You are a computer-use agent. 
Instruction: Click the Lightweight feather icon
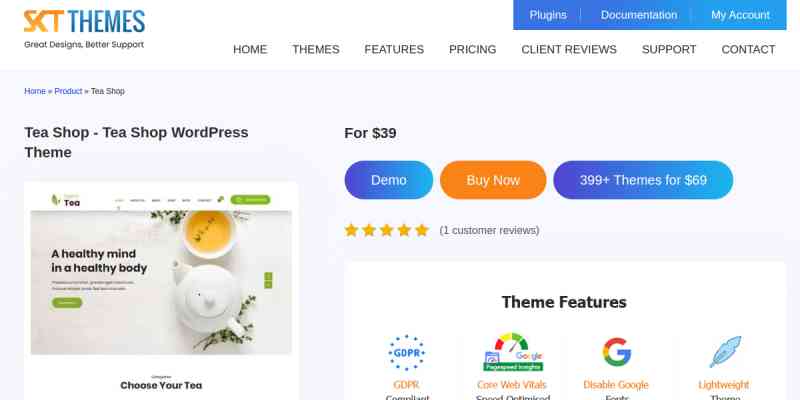coord(725,352)
